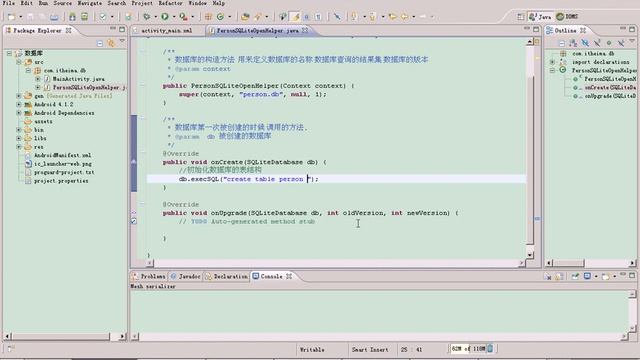The width and height of the screenshot is (640, 360).
Task: Collapse all in Outline view toolbar
Action: [562, 43]
